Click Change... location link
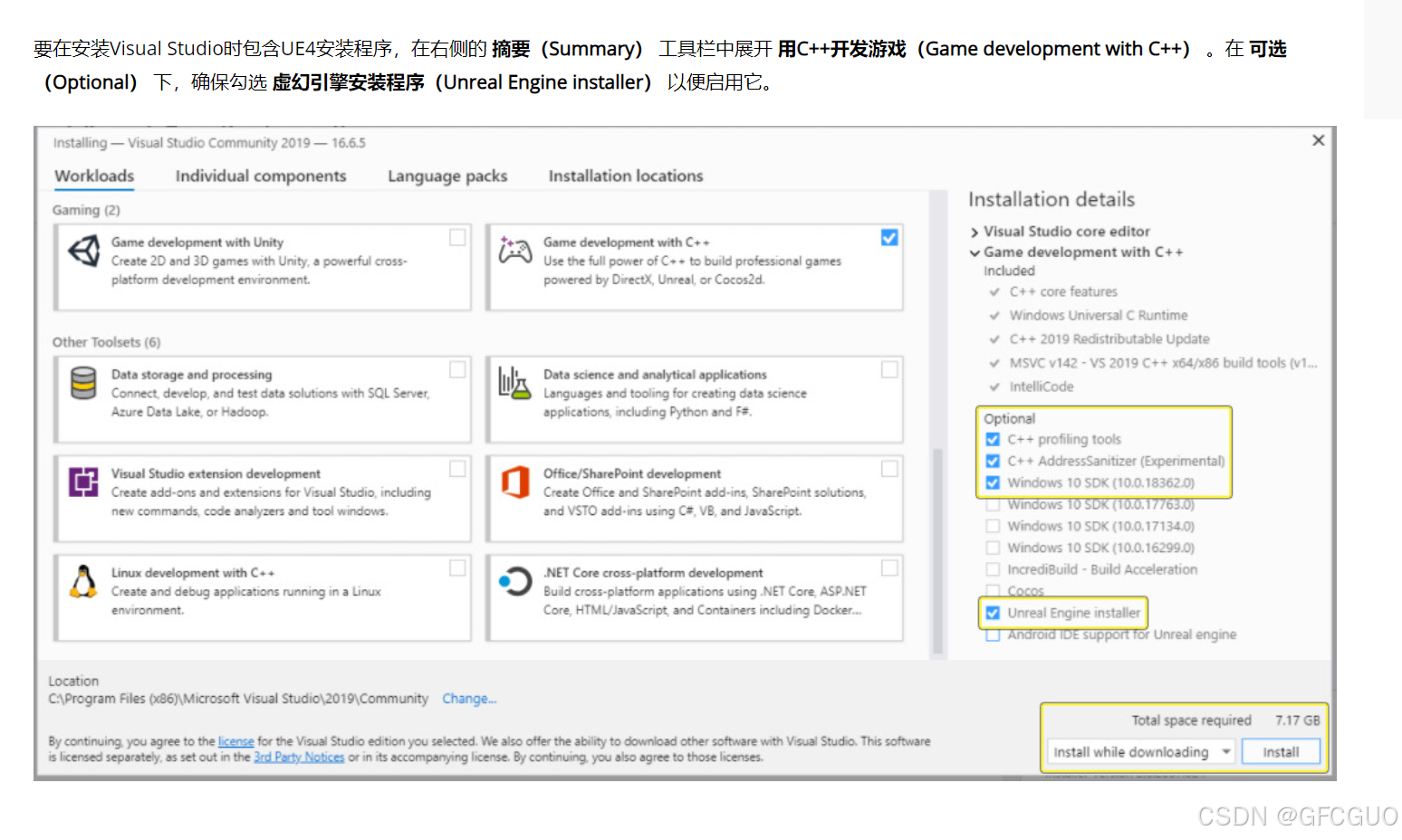1402x840 pixels. (469, 699)
